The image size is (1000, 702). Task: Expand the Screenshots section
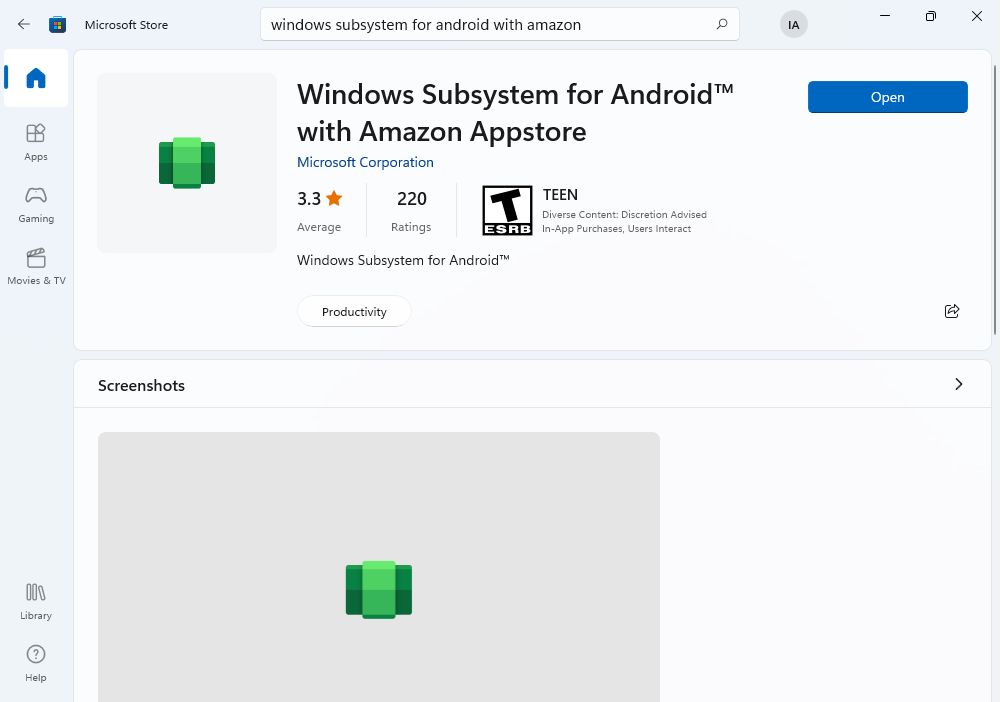tap(958, 384)
